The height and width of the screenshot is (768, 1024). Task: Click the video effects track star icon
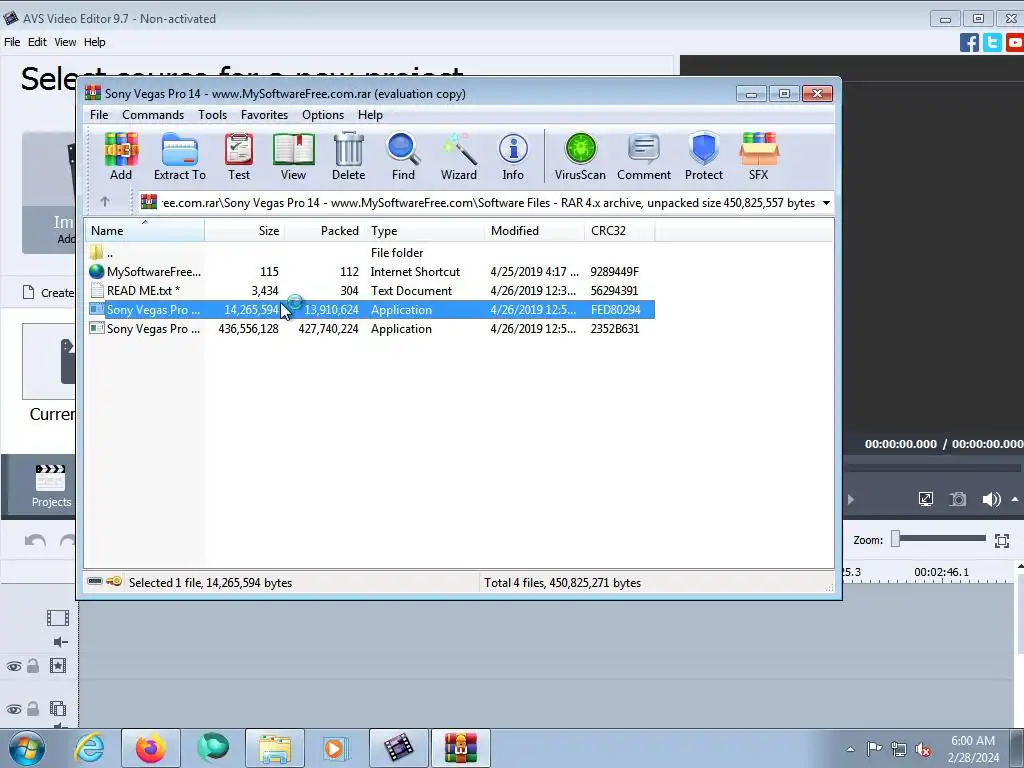pos(57,666)
